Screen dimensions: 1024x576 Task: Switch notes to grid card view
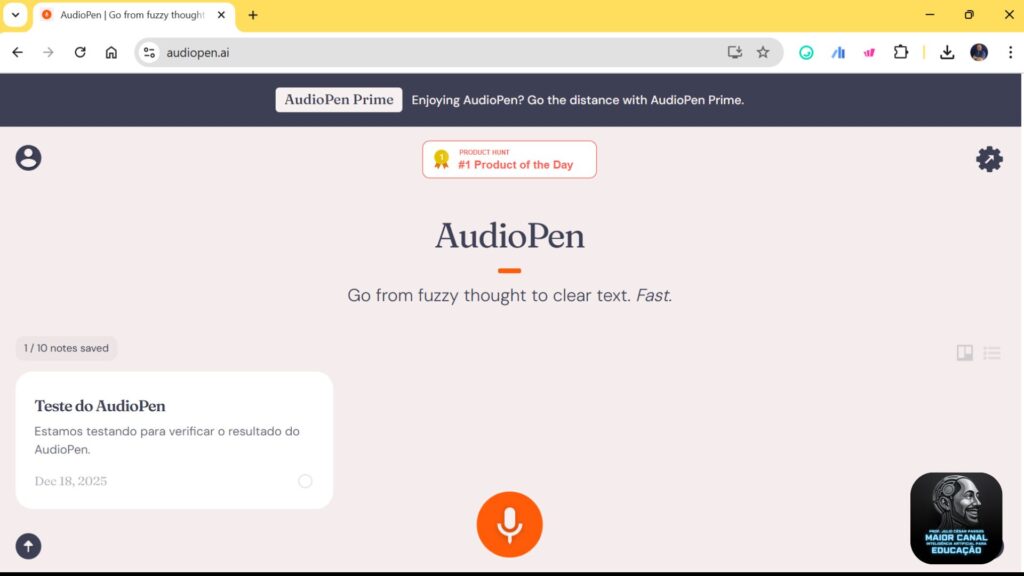pyautogui.click(x=963, y=353)
